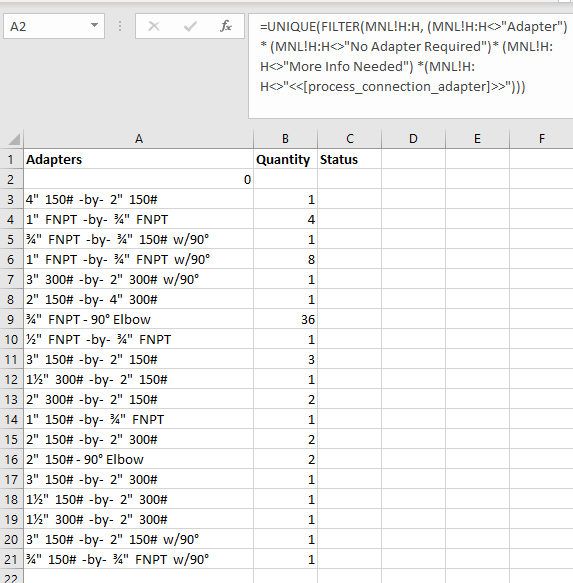This screenshot has height=583, width=573.
Task: Select row 2 header
Action: (12, 179)
